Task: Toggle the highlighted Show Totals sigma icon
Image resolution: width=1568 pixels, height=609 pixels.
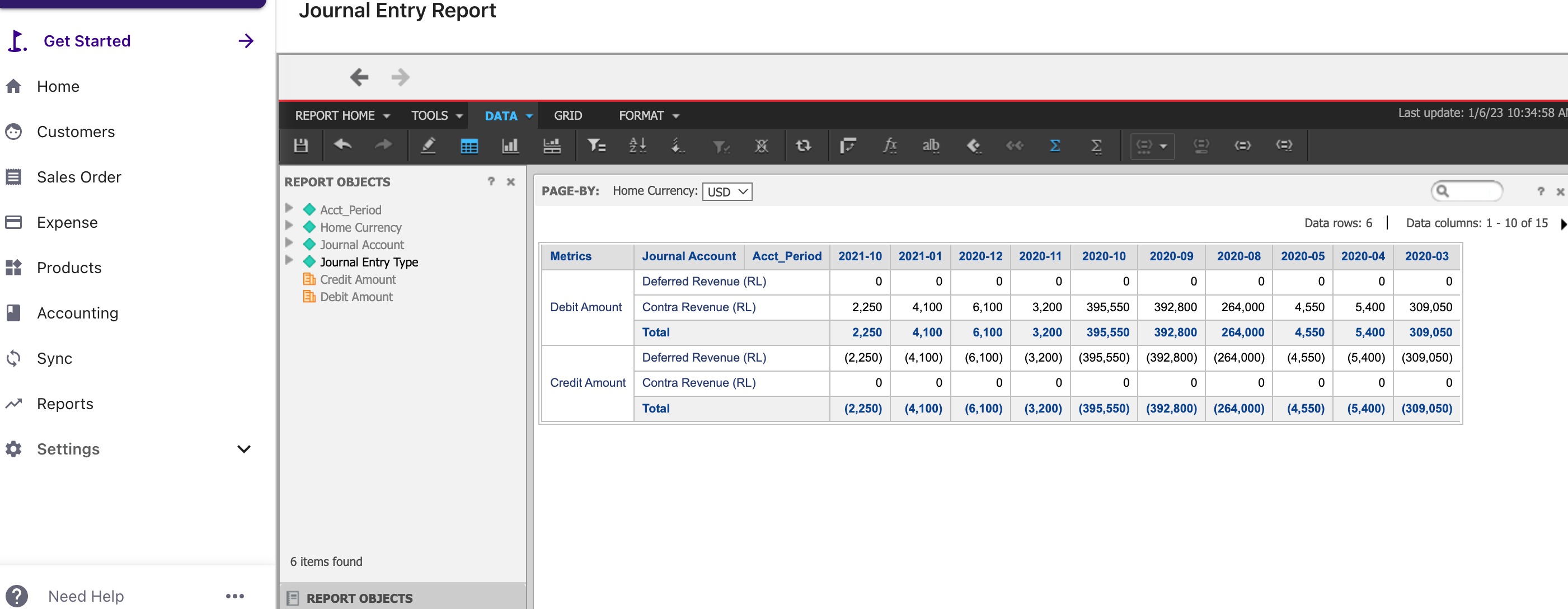Action: pyautogui.click(x=1055, y=146)
